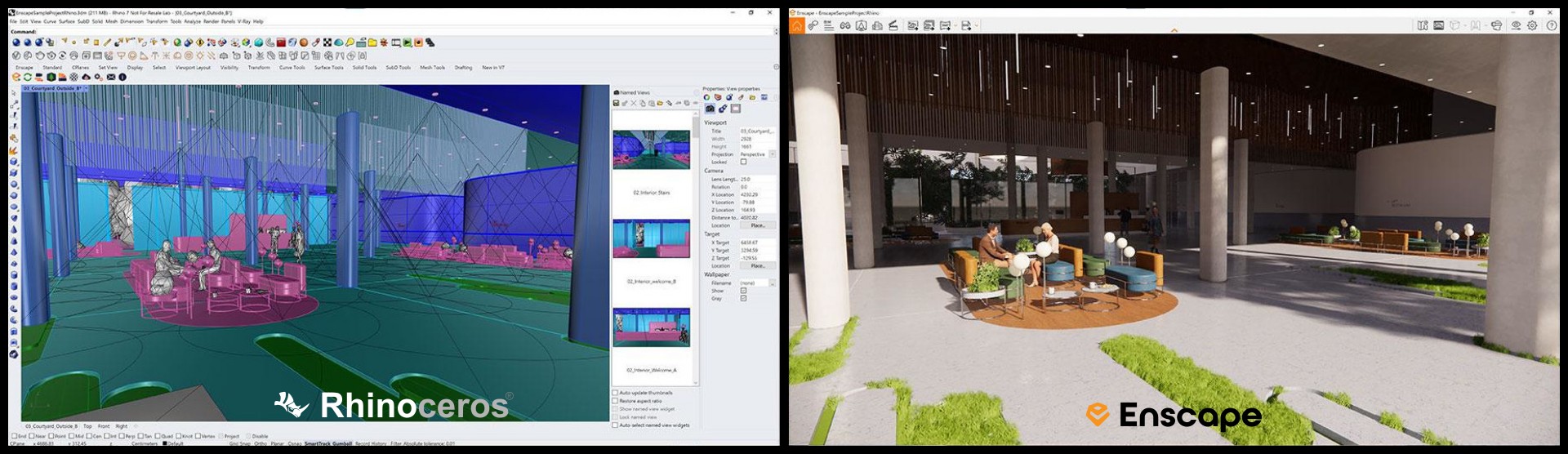Click the yellow folder icon in Rhino toolbar
Viewport: 1568px width, 454px height.
pos(372,42)
